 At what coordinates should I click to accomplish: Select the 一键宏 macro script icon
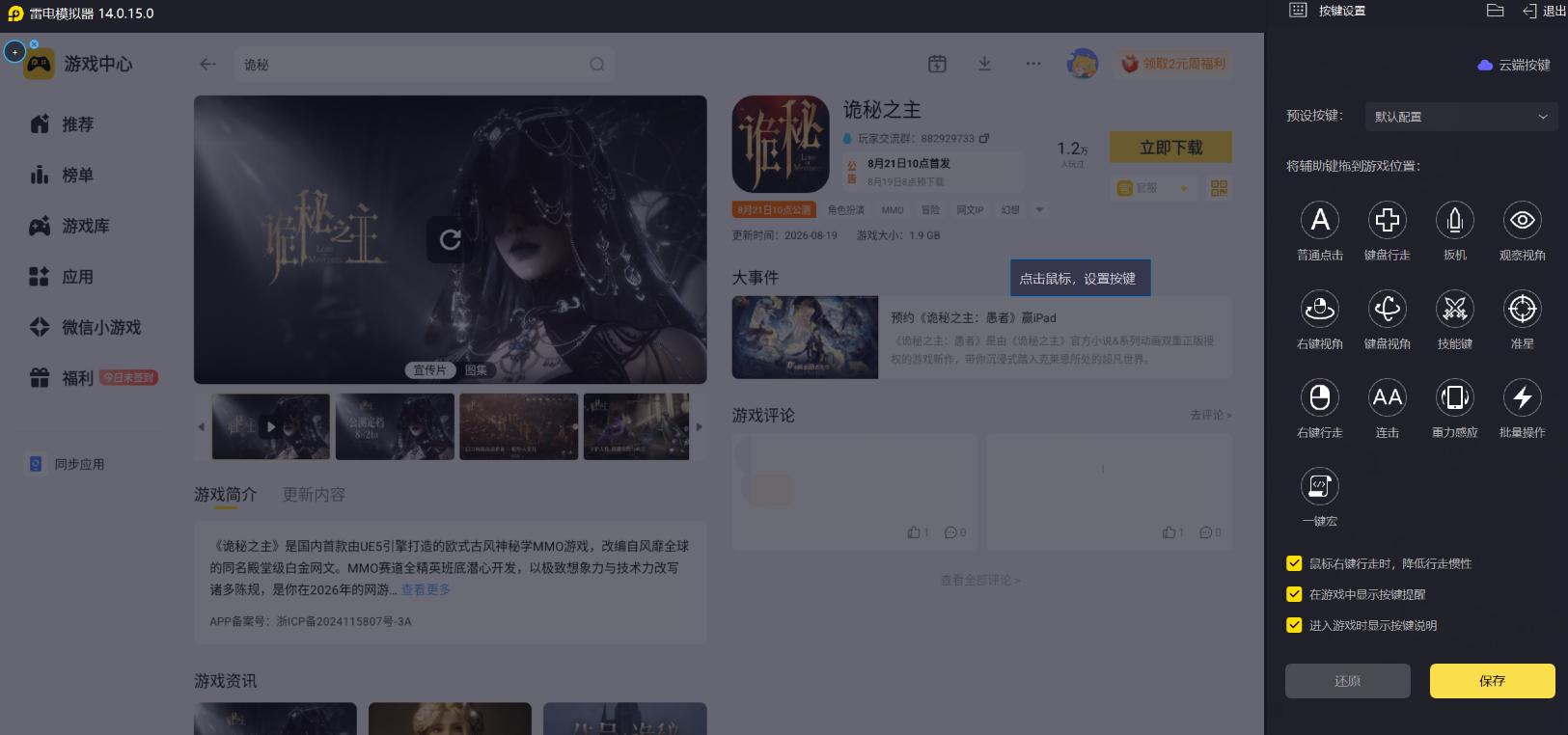point(1320,486)
